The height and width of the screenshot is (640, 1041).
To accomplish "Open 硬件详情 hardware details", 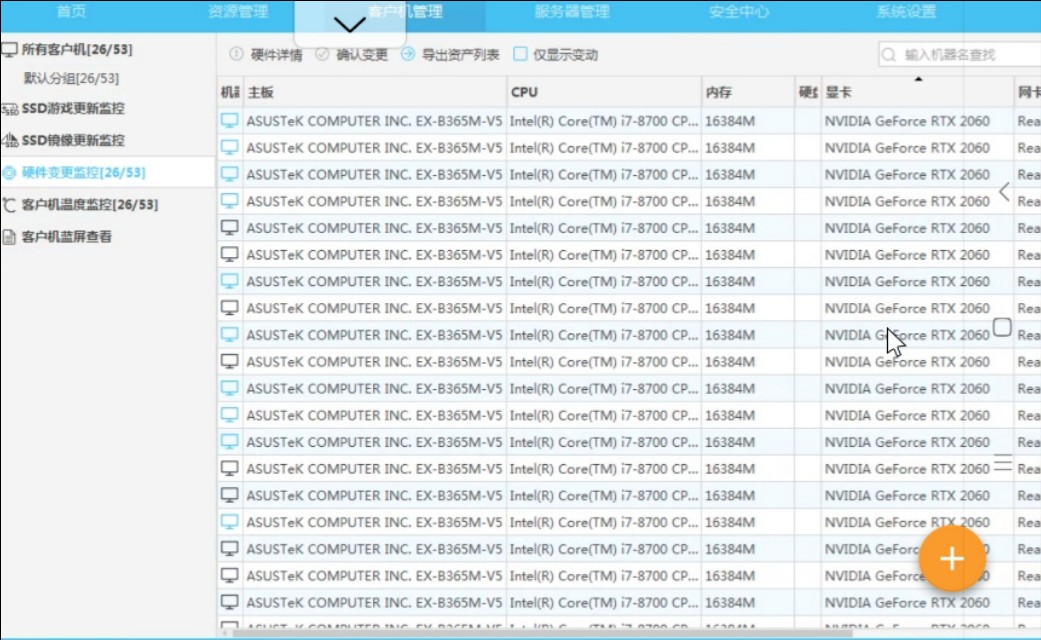I will (x=266, y=54).
